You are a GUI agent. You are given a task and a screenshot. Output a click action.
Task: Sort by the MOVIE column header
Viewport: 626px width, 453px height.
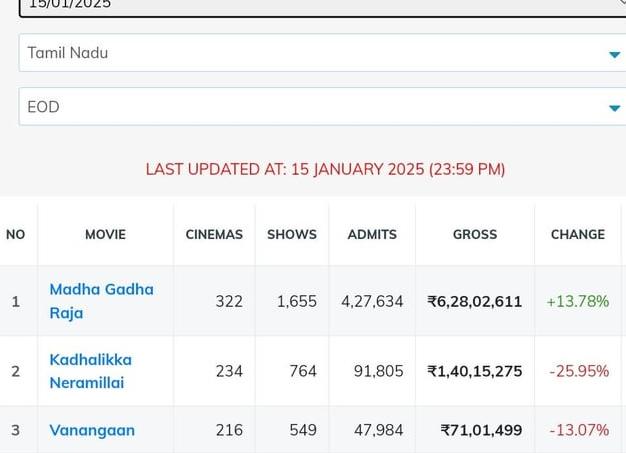105,234
